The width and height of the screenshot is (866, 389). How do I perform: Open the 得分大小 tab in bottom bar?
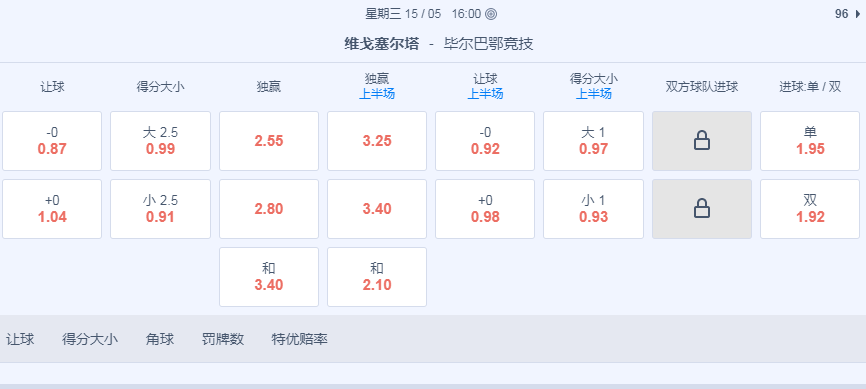[x=90, y=339]
